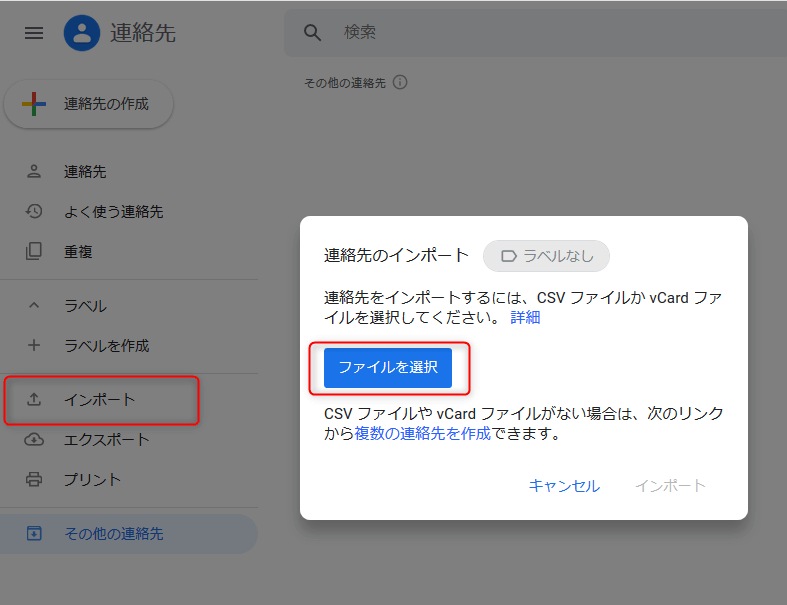This screenshot has height=605, width=787.
Task: Select その他の連絡先 in the sidebar
Action: (113, 534)
